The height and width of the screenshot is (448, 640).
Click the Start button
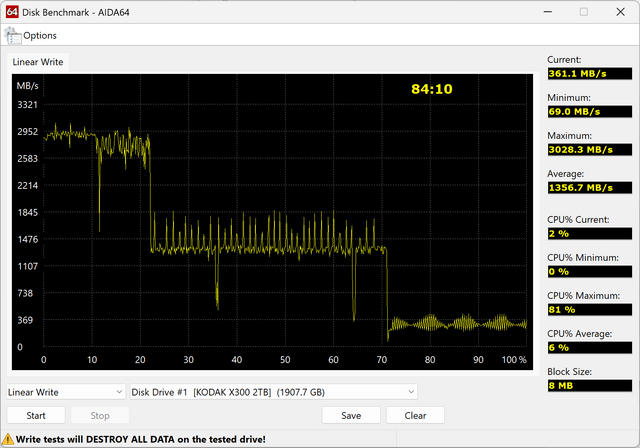coord(36,415)
